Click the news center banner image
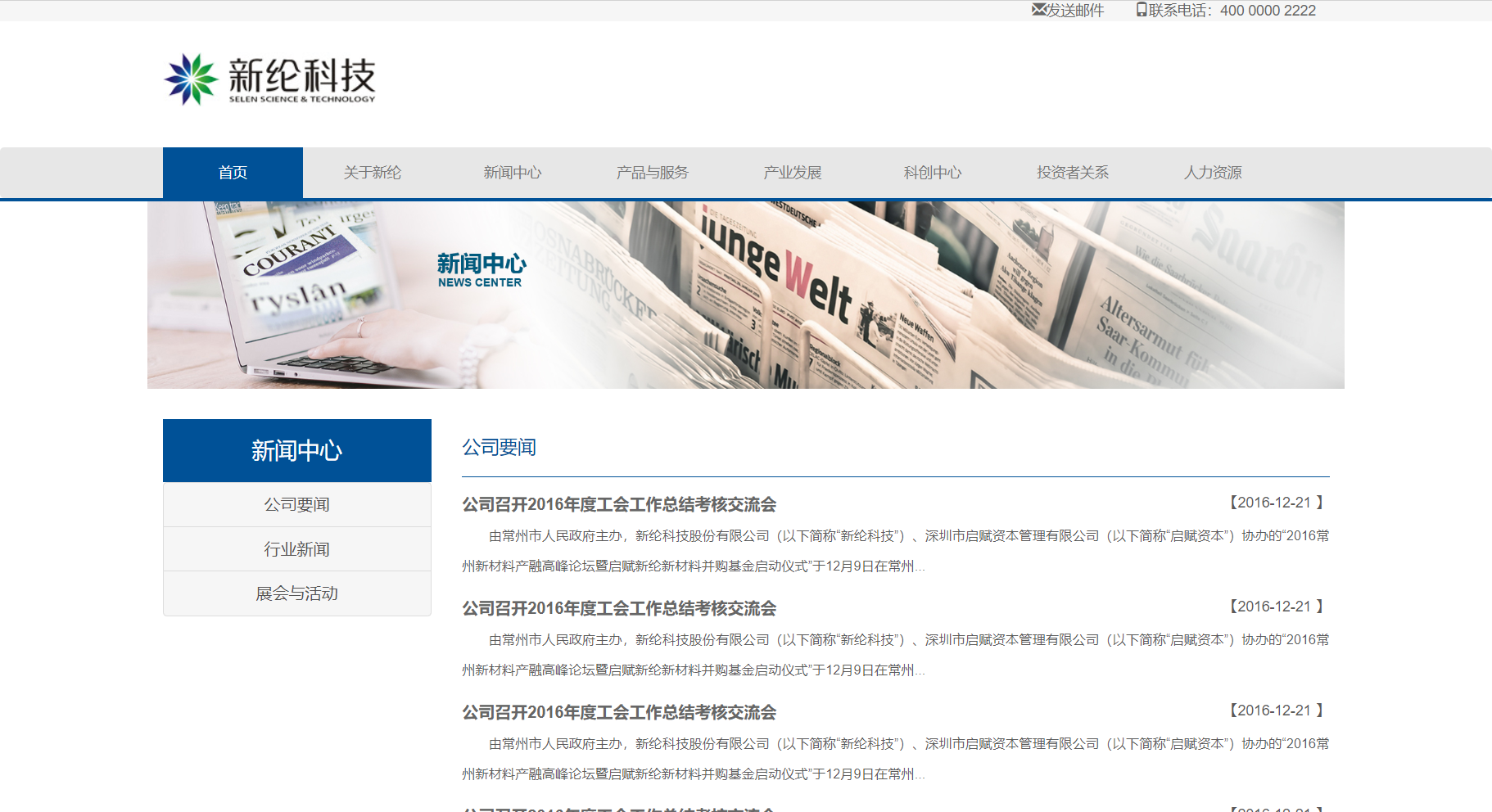 click(x=745, y=295)
